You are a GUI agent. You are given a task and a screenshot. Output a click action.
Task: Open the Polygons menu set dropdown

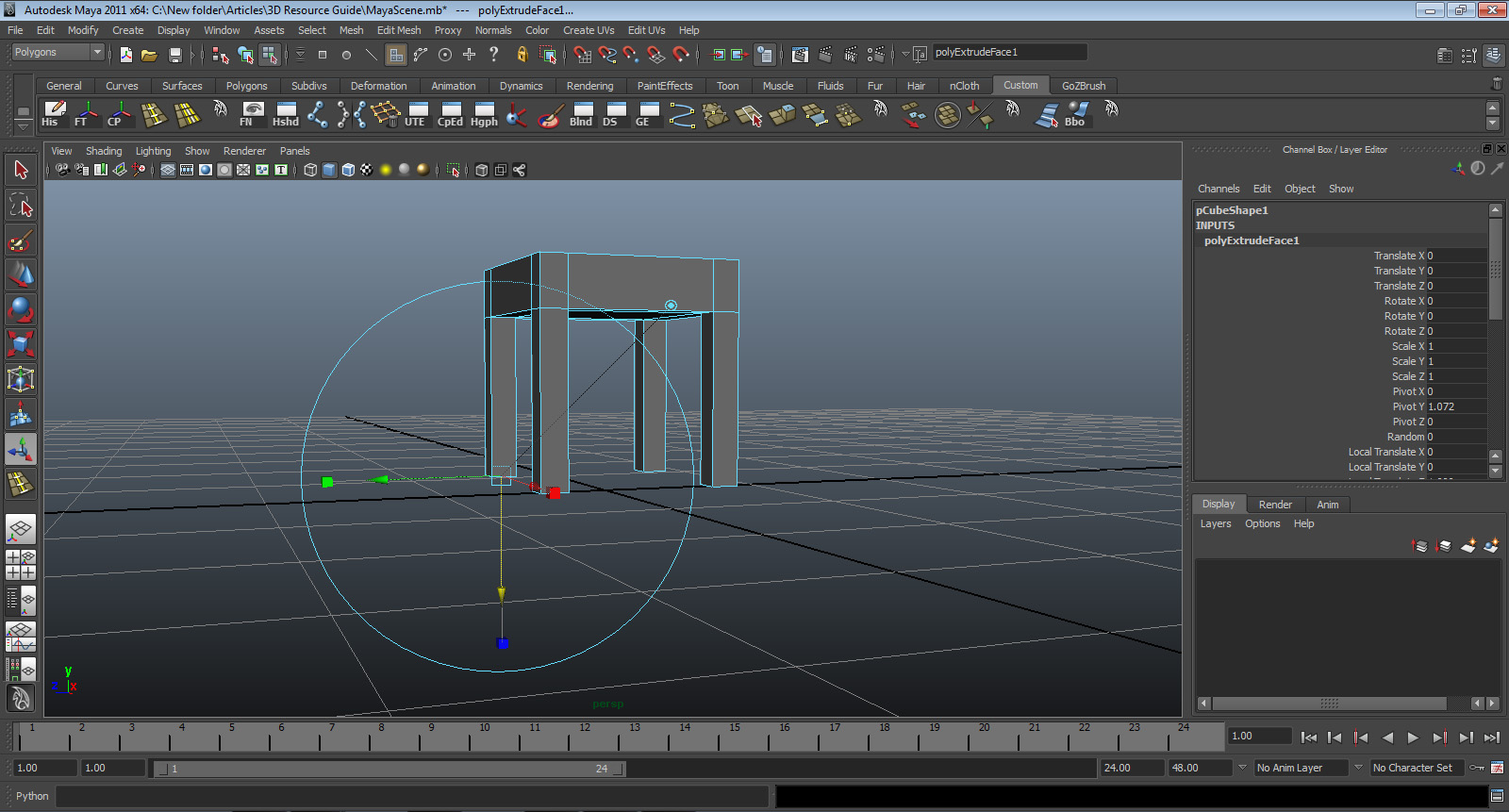tap(96, 53)
